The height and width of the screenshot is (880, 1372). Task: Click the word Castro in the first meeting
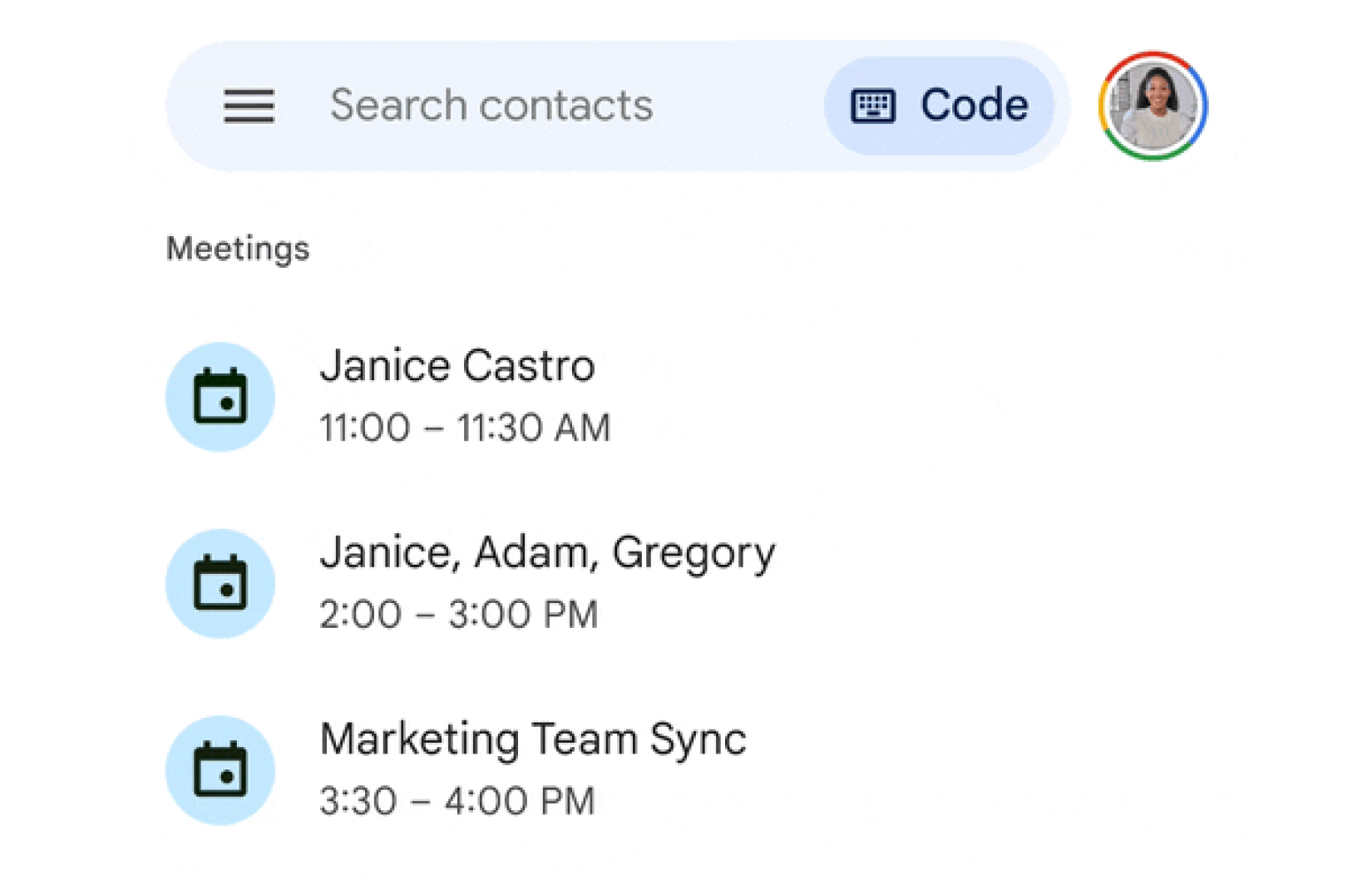pyautogui.click(x=528, y=366)
